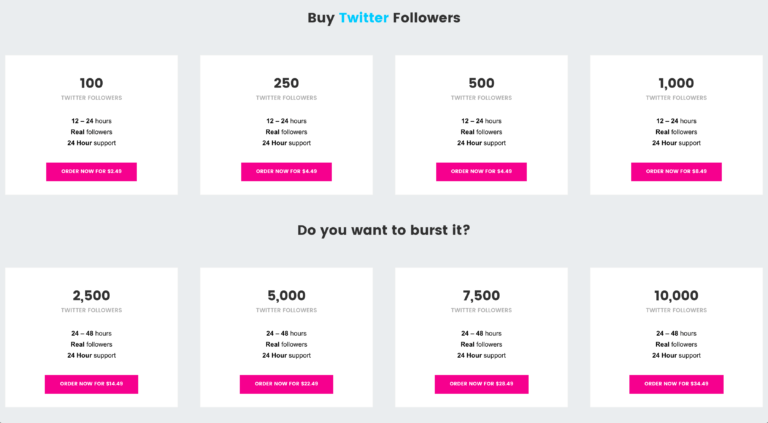Order the 500 Twitter followers package
Image resolution: width=768 pixels, height=423 pixels.
[481, 172]
